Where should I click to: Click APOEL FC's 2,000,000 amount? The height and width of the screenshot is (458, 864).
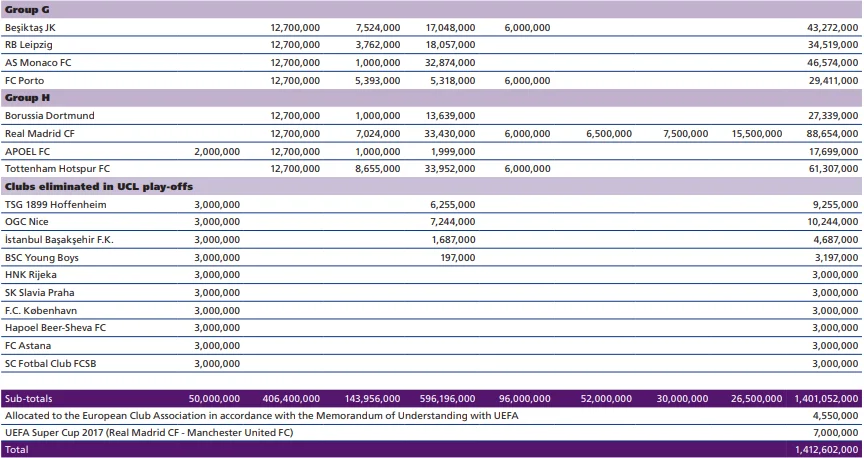pos(216,152)
